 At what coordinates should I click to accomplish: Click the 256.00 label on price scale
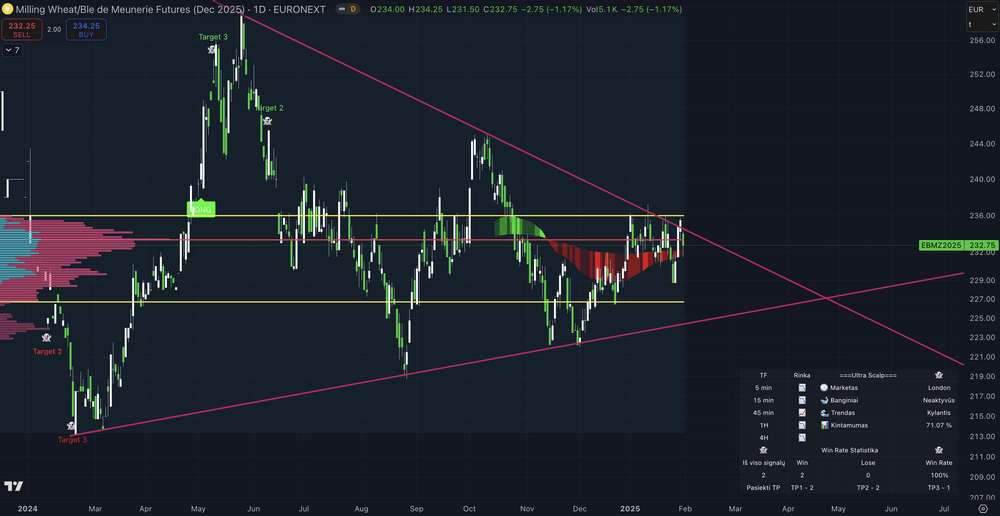tap(982, 40)
